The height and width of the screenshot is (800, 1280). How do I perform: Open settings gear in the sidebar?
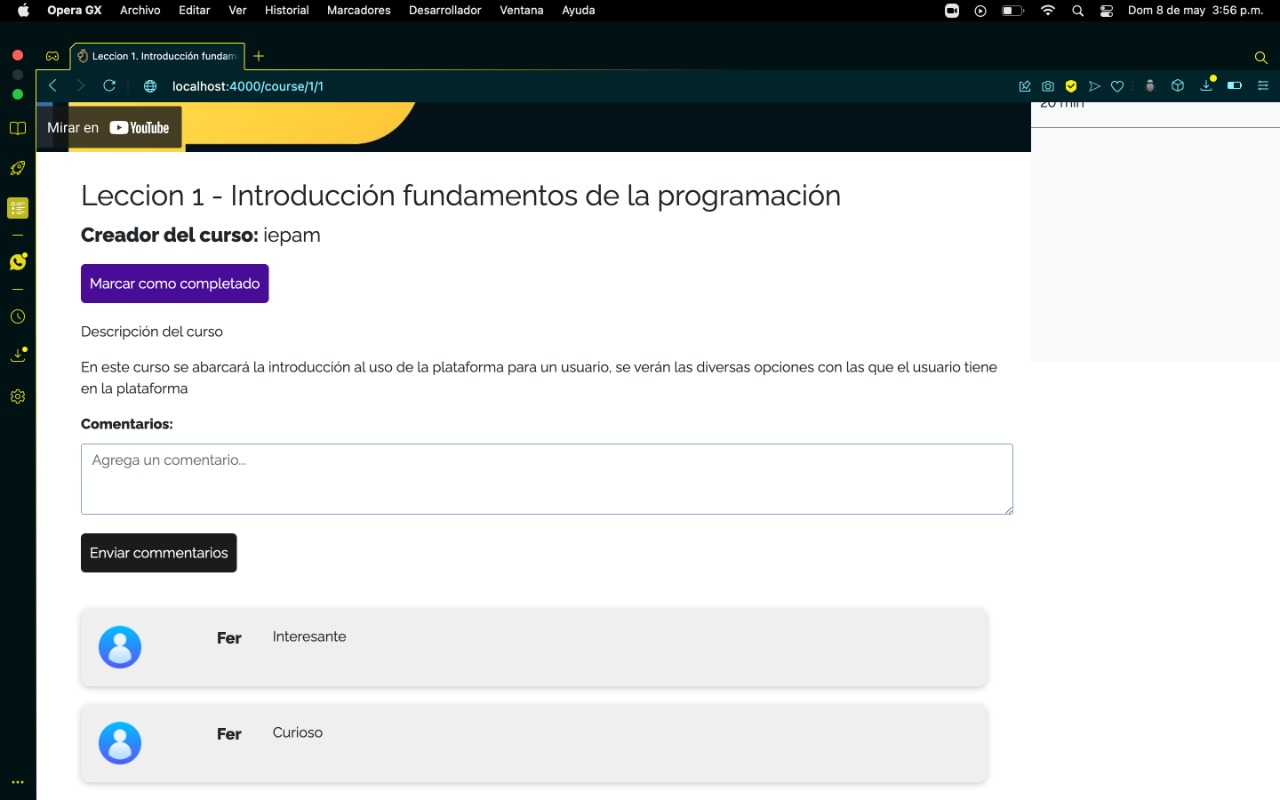pos(17,396)
